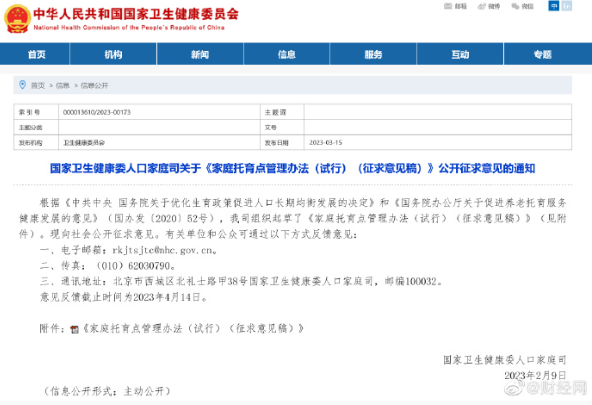Select email address rkjtsjtc@nhc.gov.cn
Screen dimensions: 592x405
tap(163, 250)
